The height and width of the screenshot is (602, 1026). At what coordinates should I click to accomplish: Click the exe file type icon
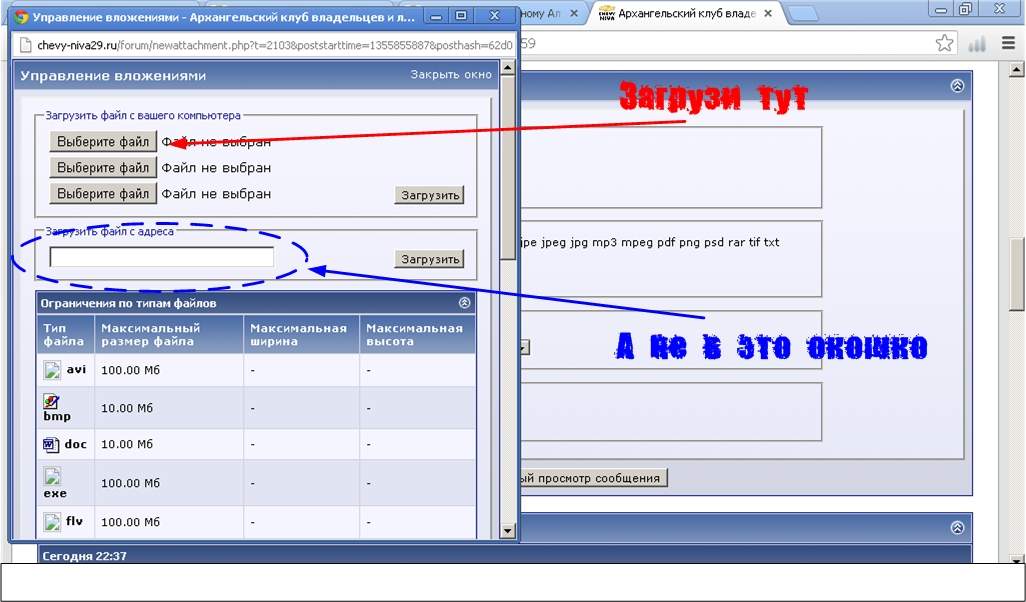[52, 476]
